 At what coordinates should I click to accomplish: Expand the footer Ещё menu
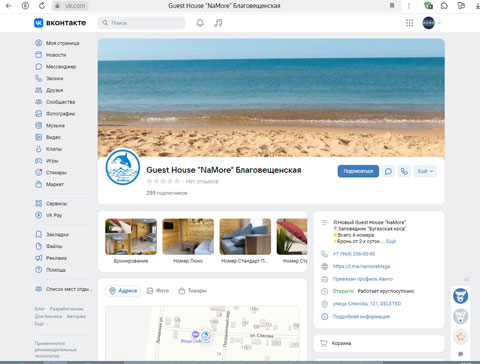41,324
